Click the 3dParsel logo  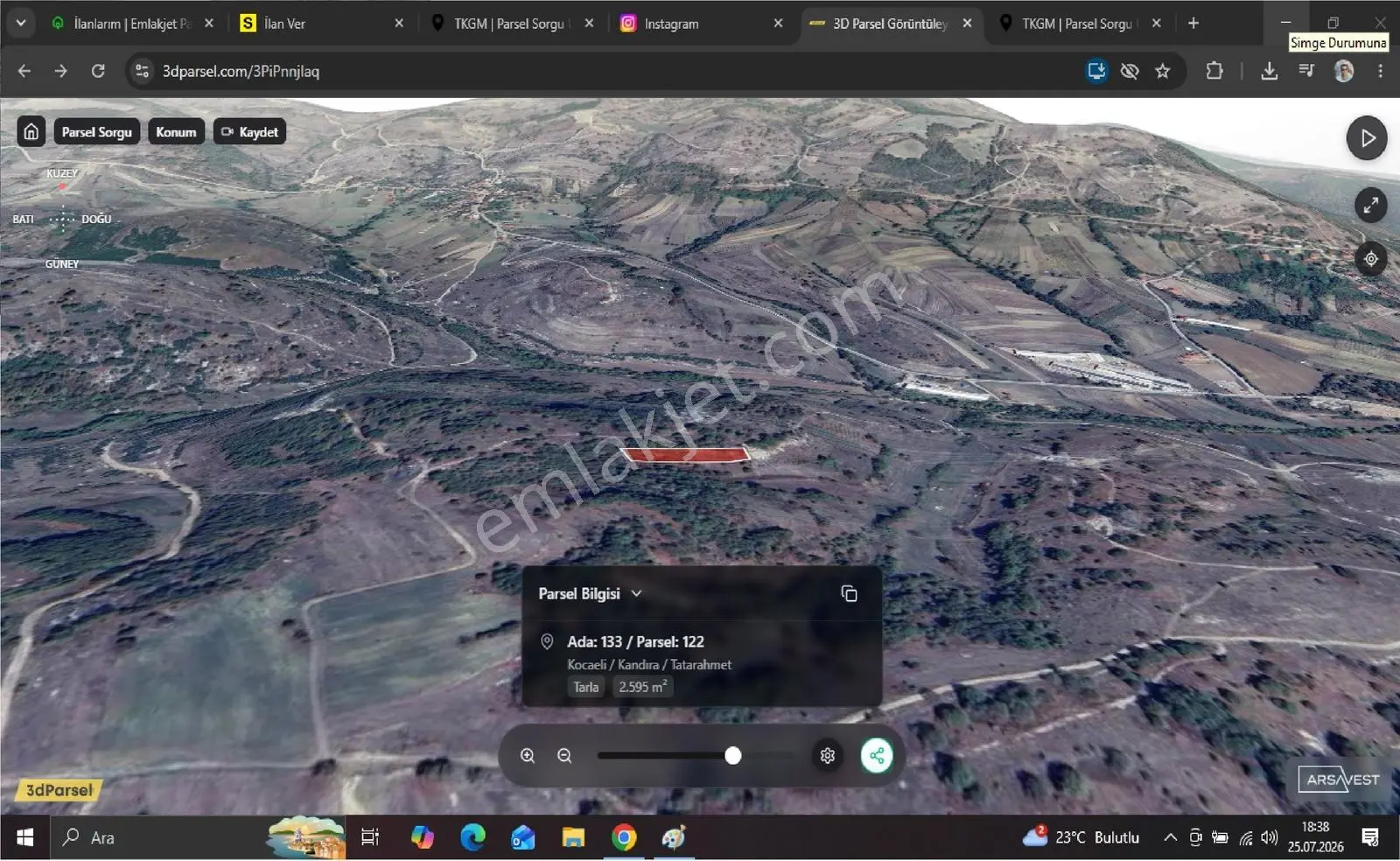coord(59,790)
